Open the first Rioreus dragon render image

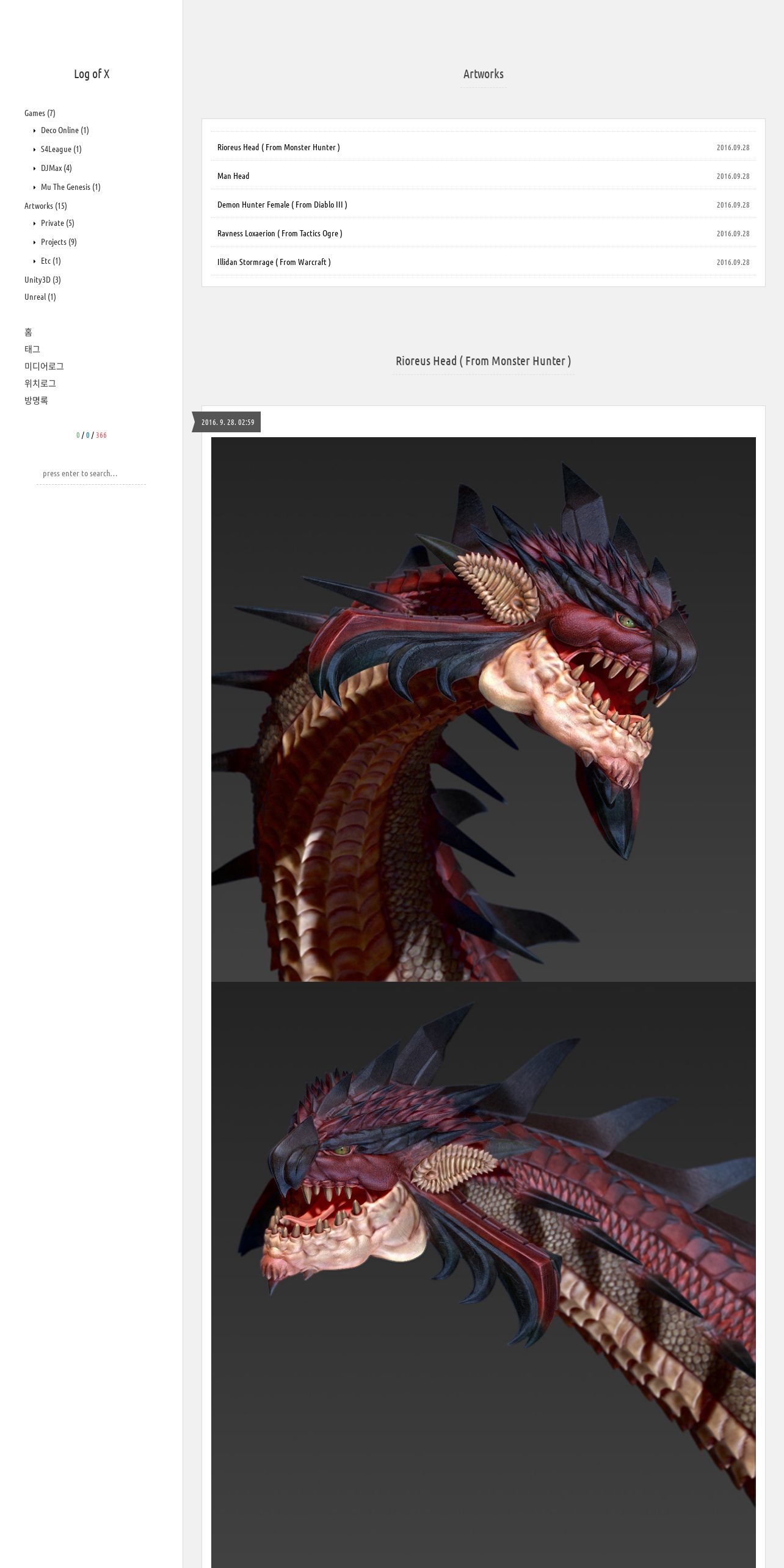tap(484, 710)
